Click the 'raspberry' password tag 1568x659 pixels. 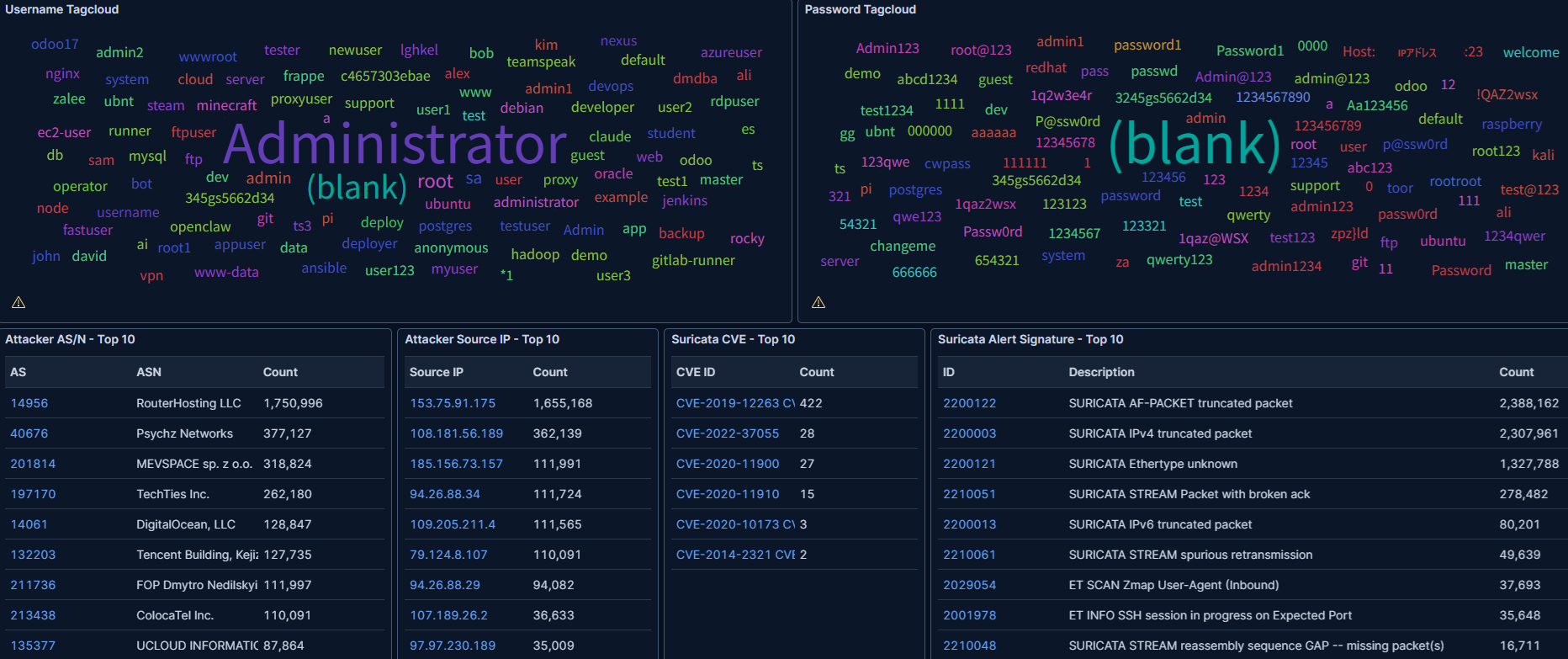(x=1512, y=124)
